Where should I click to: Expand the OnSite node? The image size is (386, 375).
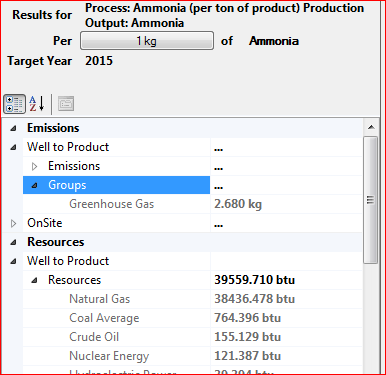[13, 223]
